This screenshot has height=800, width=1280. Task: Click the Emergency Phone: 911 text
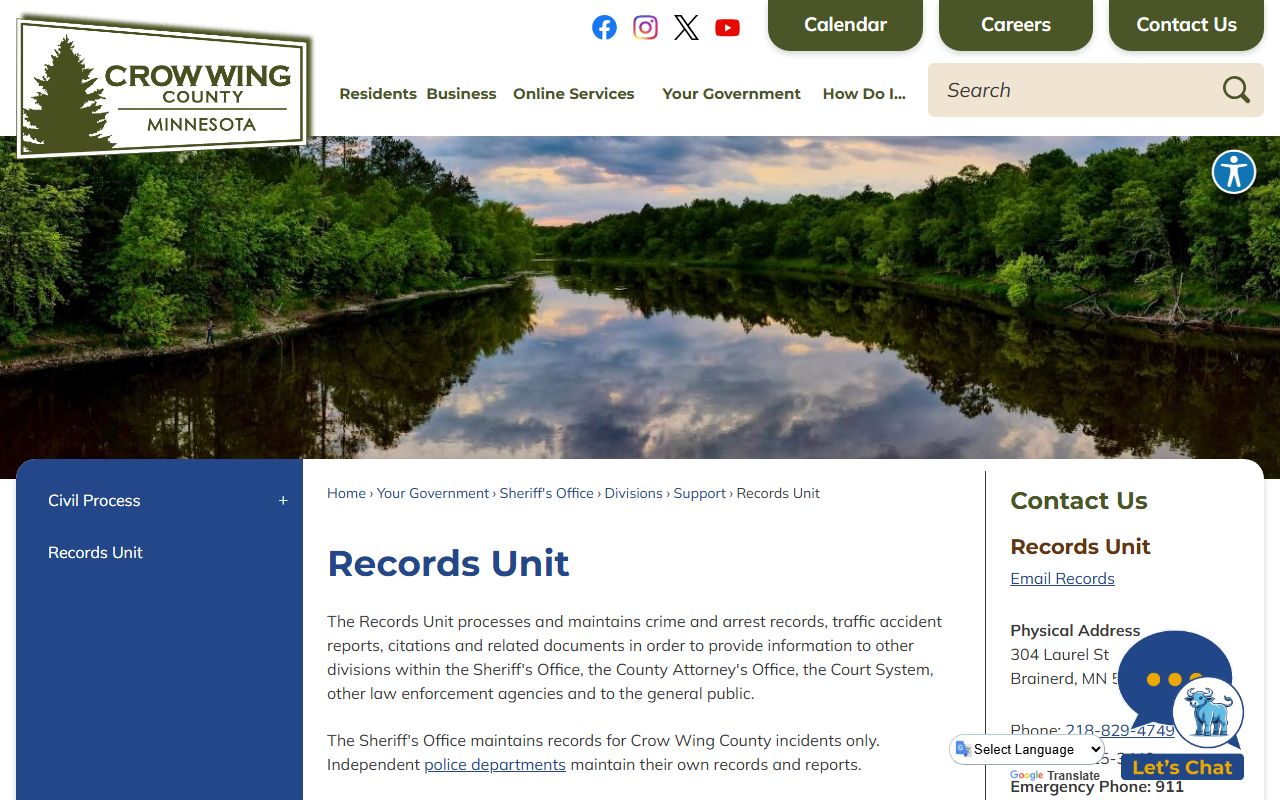[x=1097, y=787]
